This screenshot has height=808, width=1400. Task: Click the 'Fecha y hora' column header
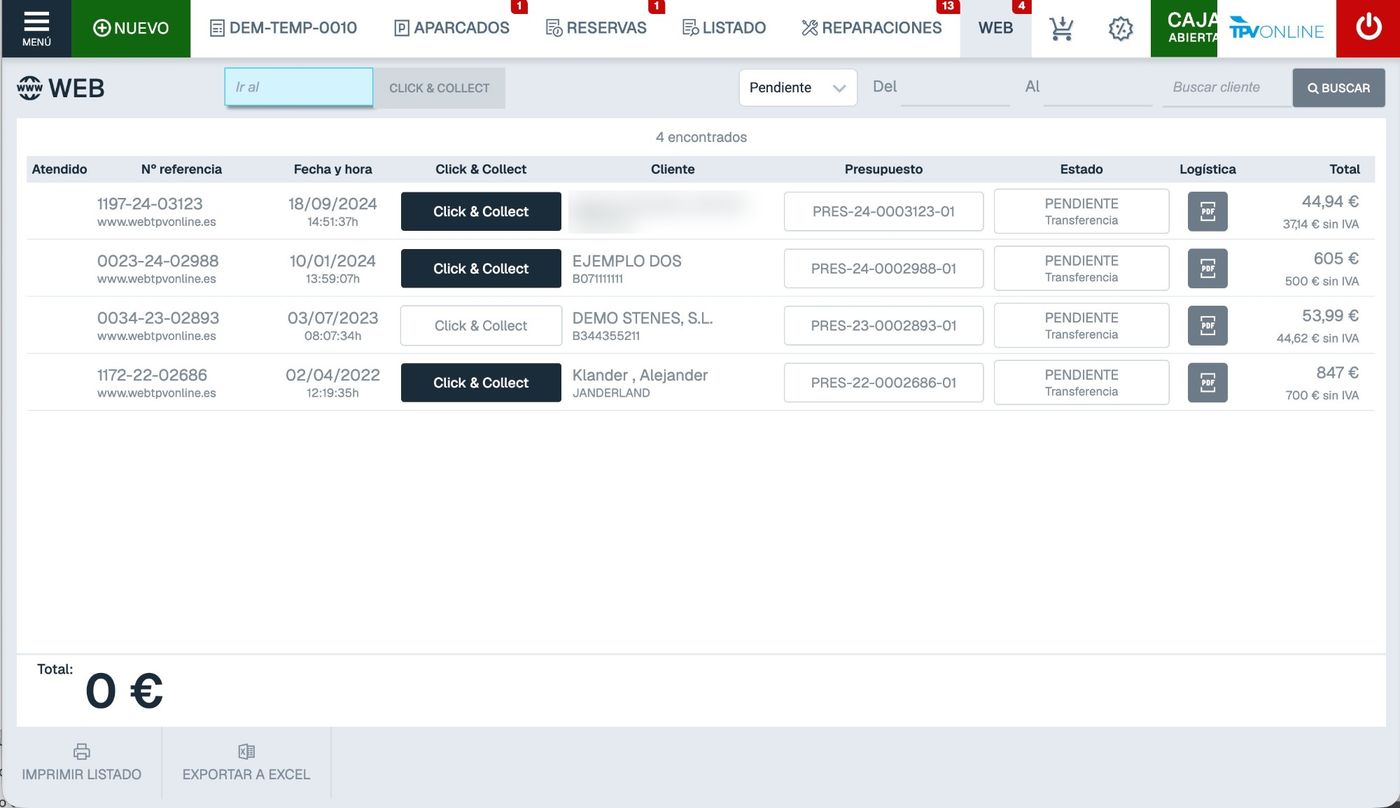[x=333, y=169]
